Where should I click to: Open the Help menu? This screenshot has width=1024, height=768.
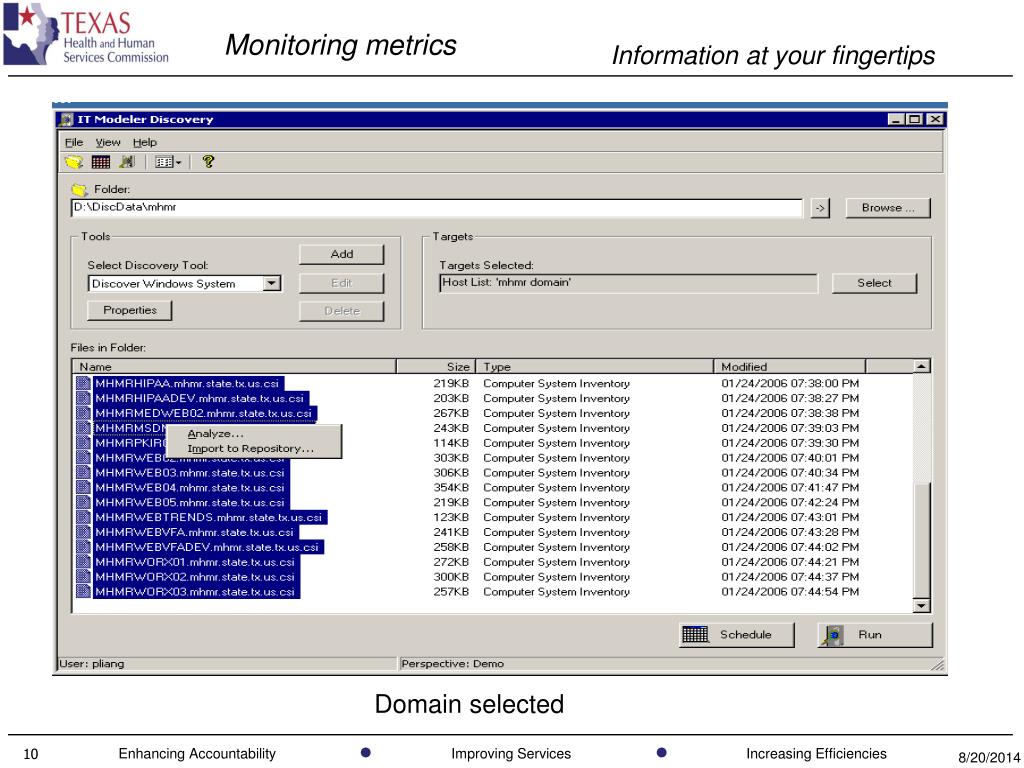pos(145,142)
